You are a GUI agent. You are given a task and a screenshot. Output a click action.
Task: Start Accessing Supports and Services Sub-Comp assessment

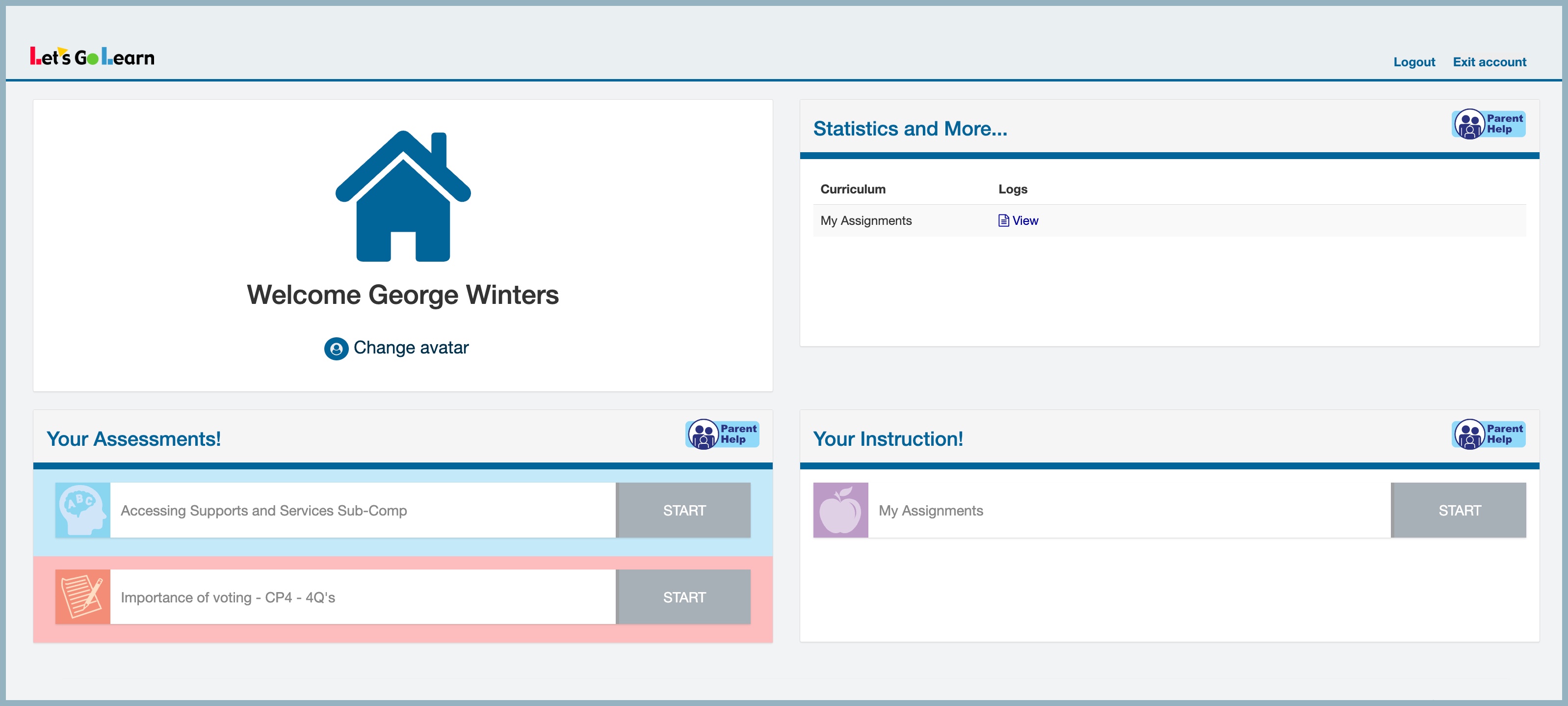pyautogui.click(x=683, y=510)
